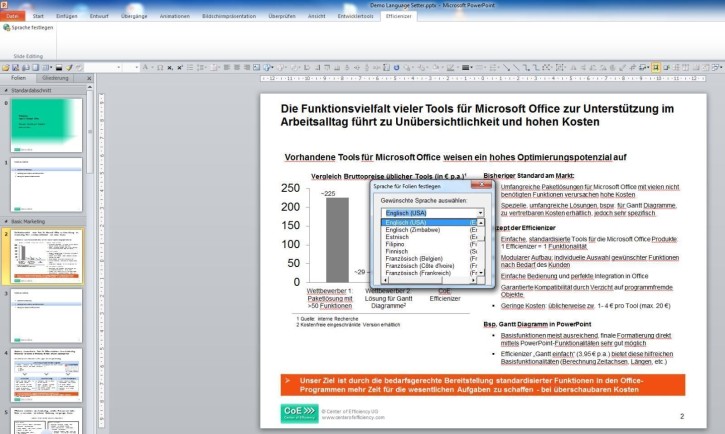Open the Einfügen ribbon tab
The height and width of the screenshot is (434, 725).
click(x=67, y=16)
